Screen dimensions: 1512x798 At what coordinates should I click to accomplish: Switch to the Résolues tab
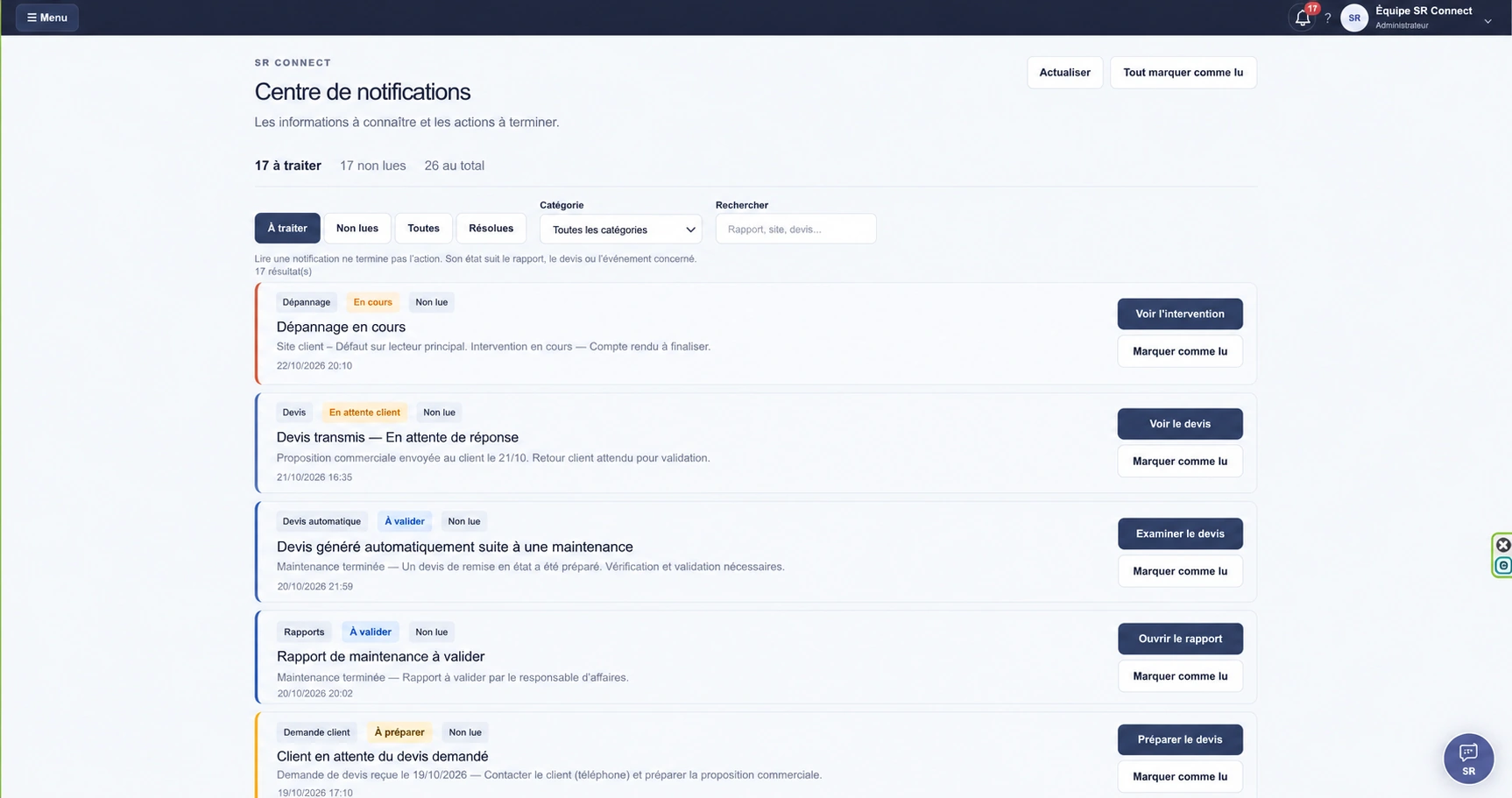point(491,228)
